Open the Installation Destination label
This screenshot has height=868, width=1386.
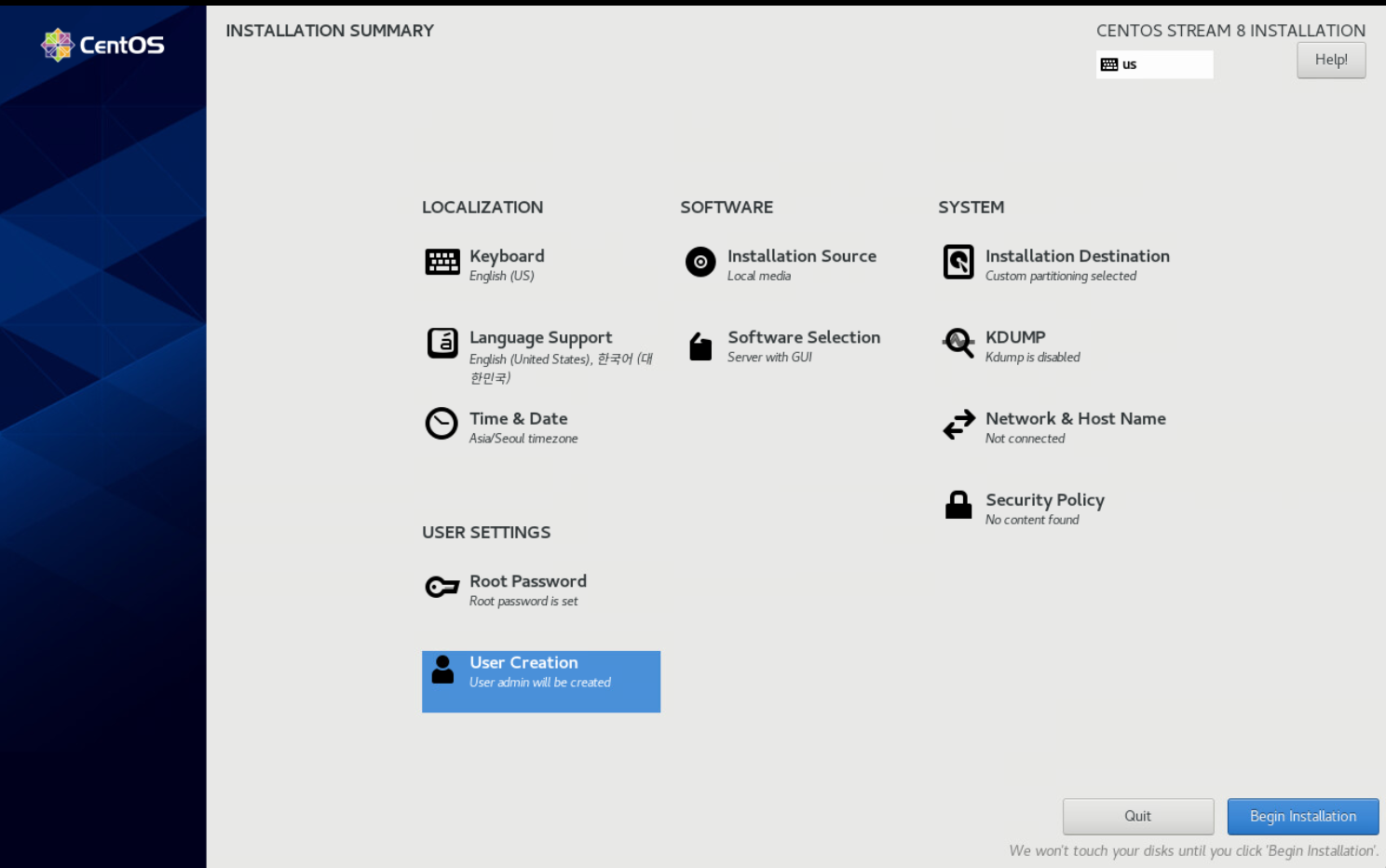click(x=1078, y=256)
